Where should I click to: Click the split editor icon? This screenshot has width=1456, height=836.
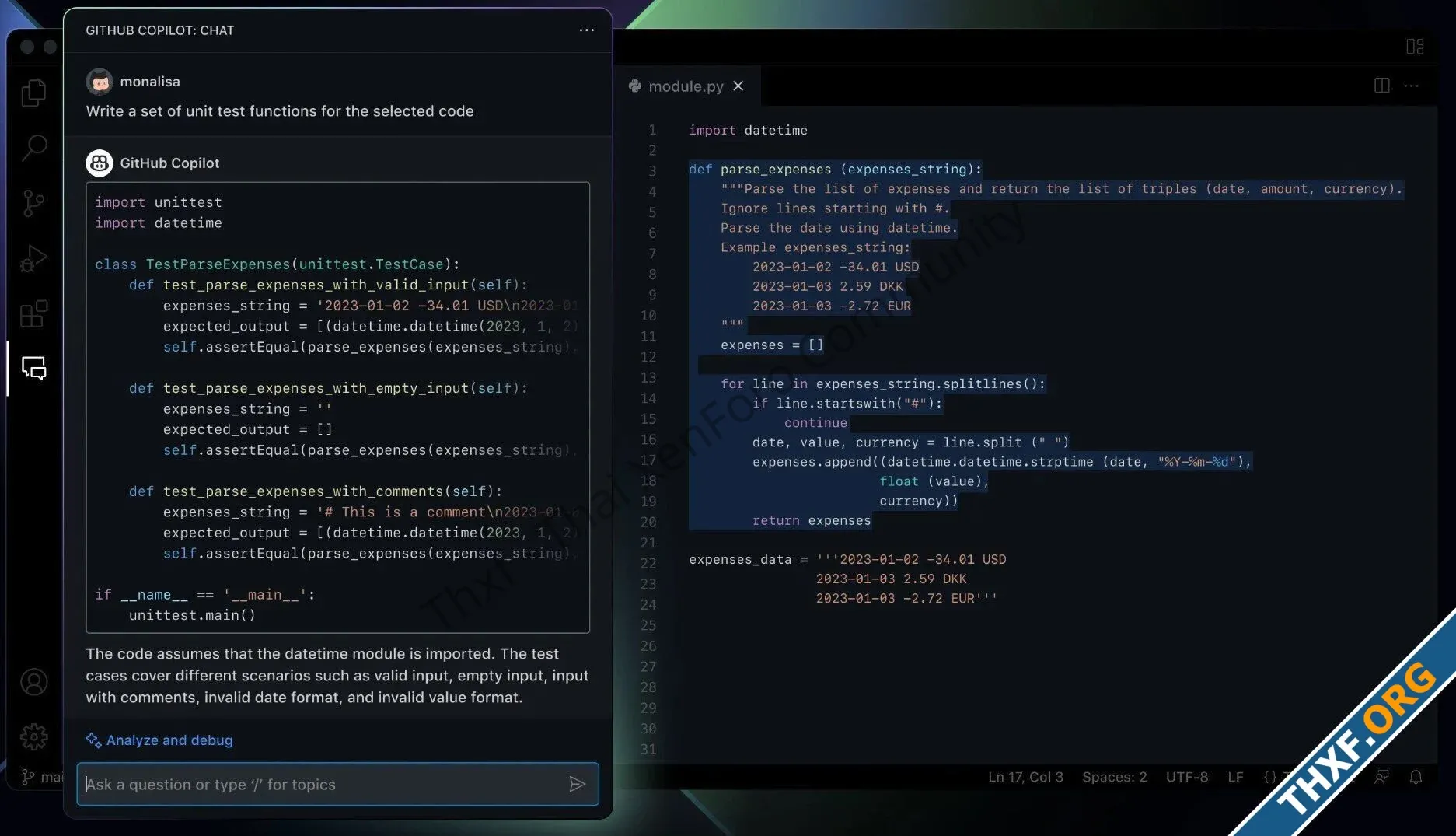pos(1382,86)
